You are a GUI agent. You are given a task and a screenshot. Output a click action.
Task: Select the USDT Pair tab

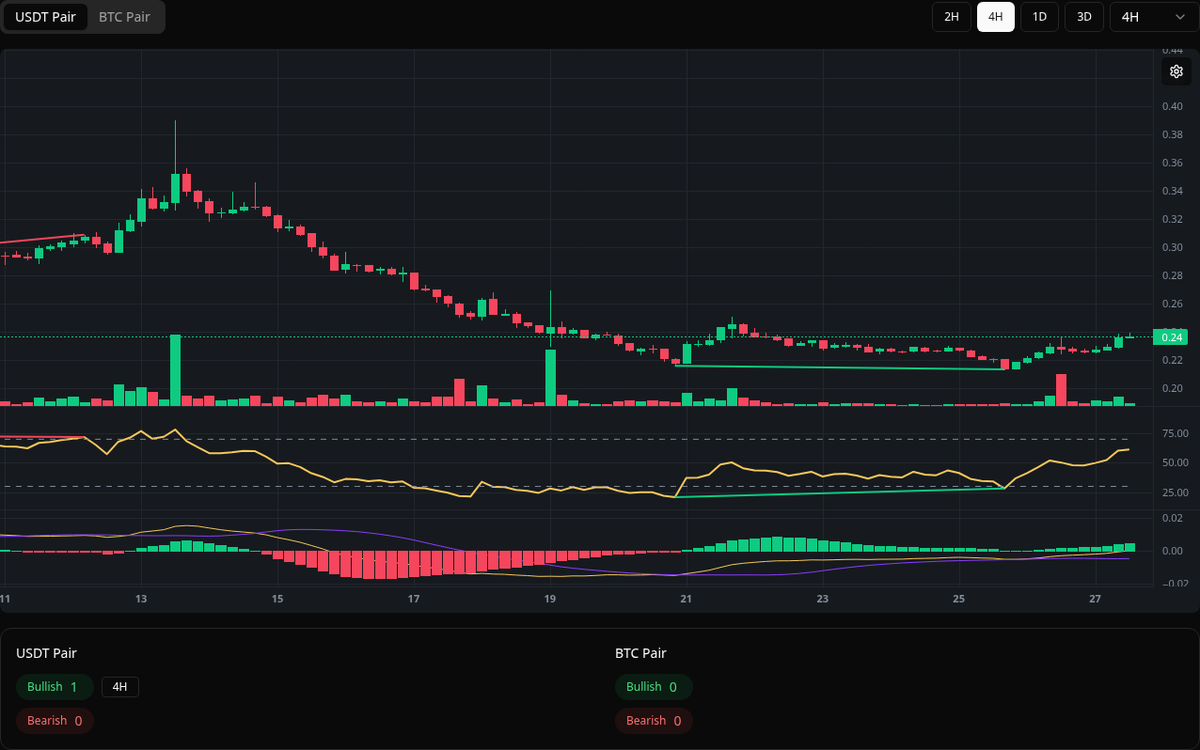45,17
